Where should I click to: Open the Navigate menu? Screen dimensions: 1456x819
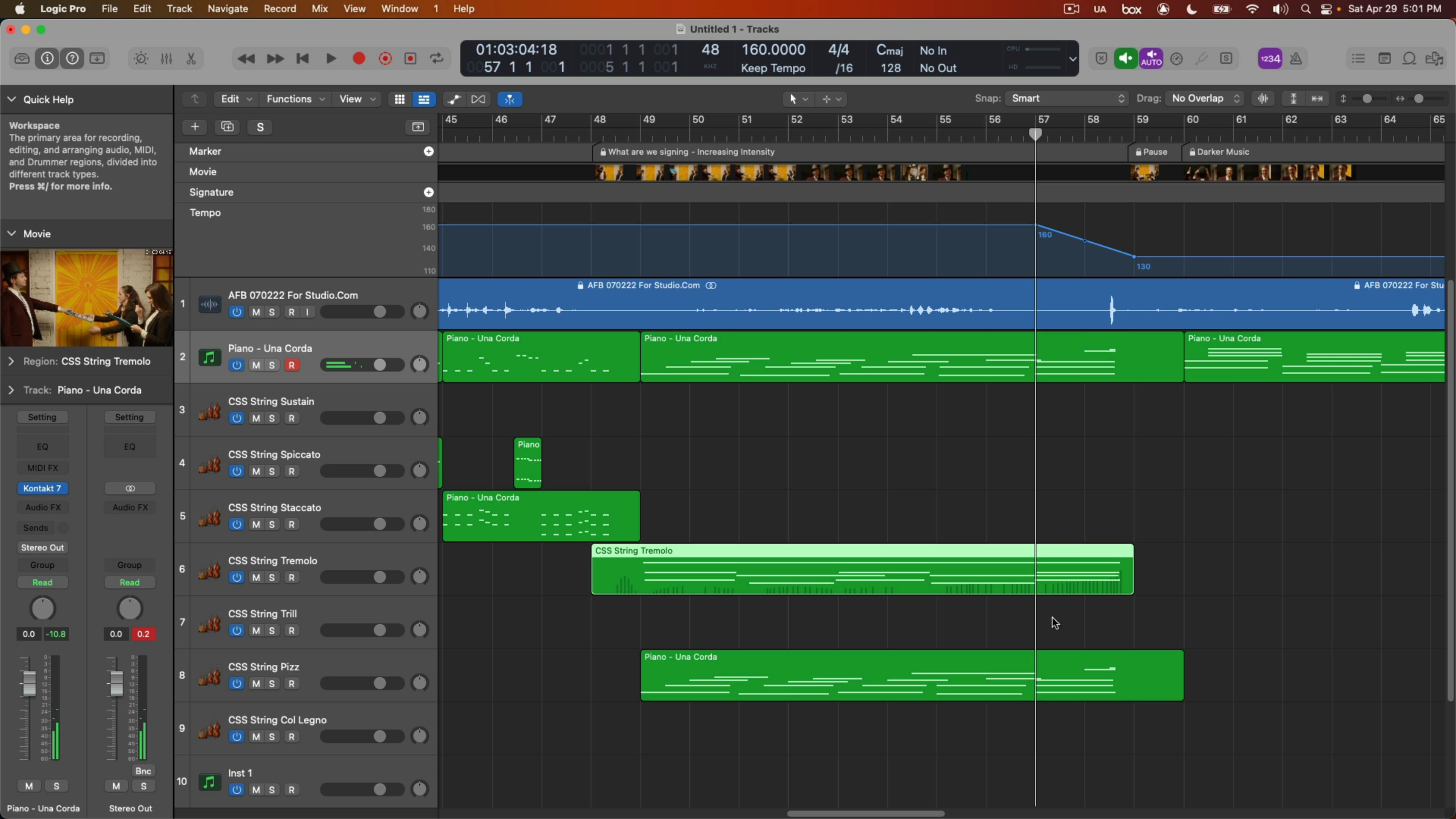coord(228,8)
